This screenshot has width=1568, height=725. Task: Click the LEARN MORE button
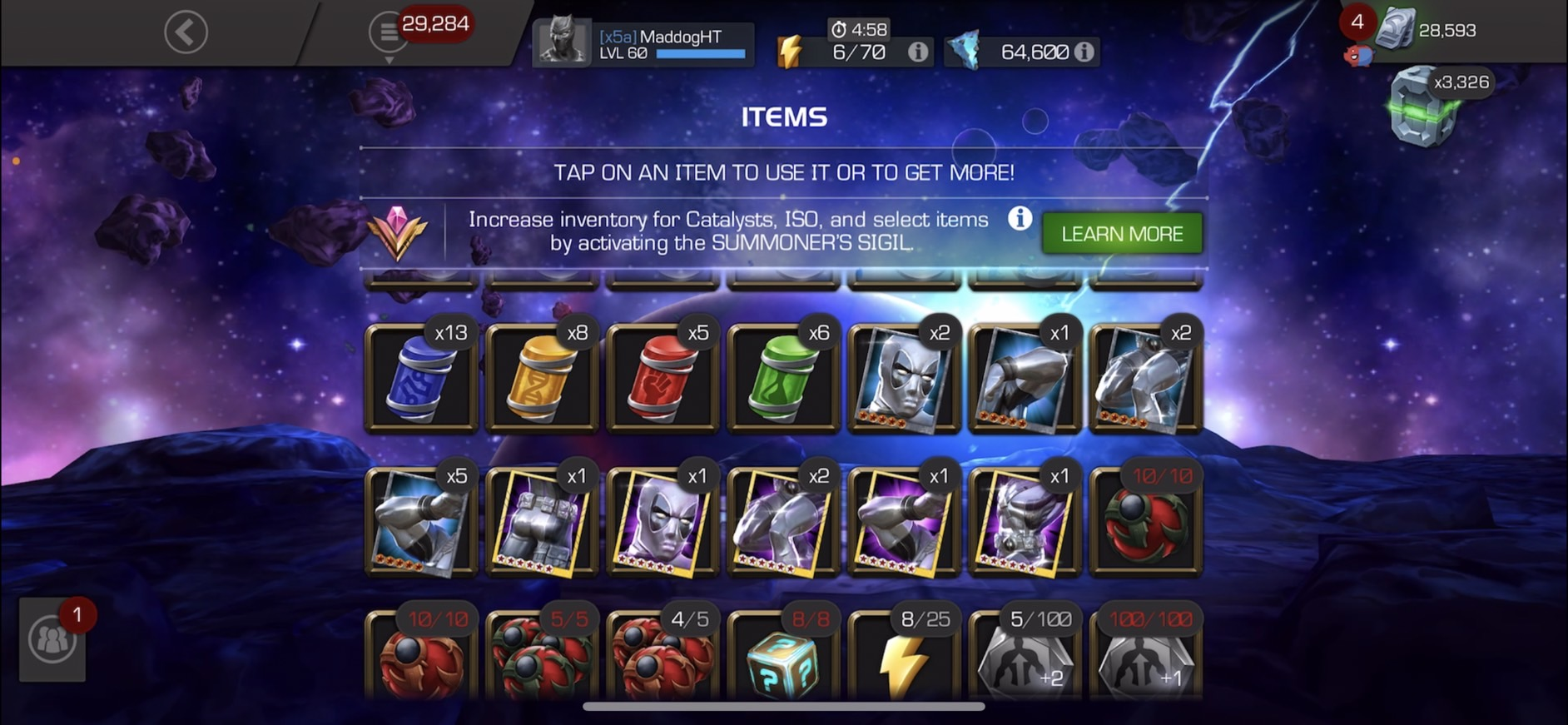click(x=1122, y=234)
